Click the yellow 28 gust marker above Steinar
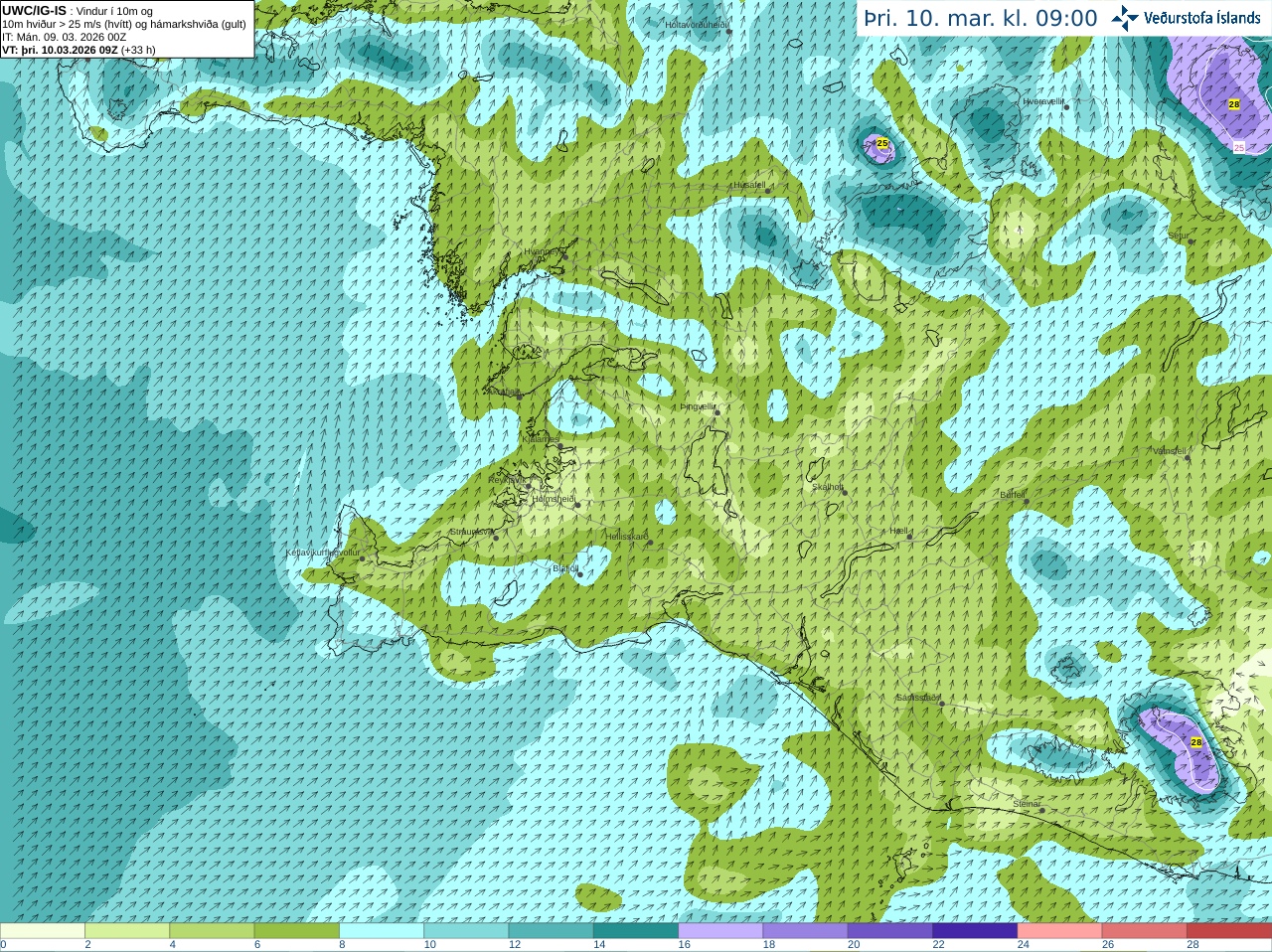 coord(1196,742)
